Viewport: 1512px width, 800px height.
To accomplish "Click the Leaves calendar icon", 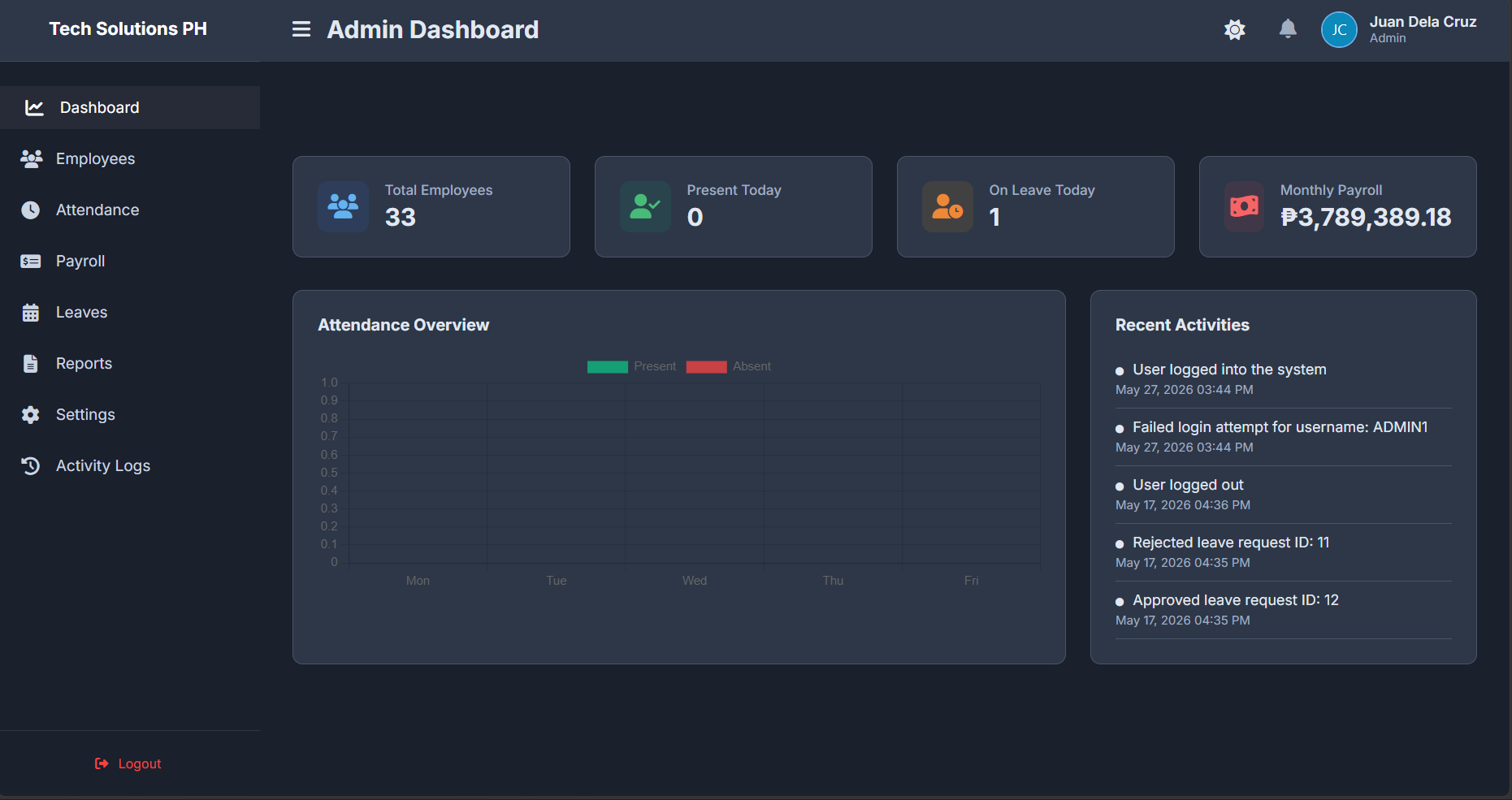I will [x=31, y=313].
